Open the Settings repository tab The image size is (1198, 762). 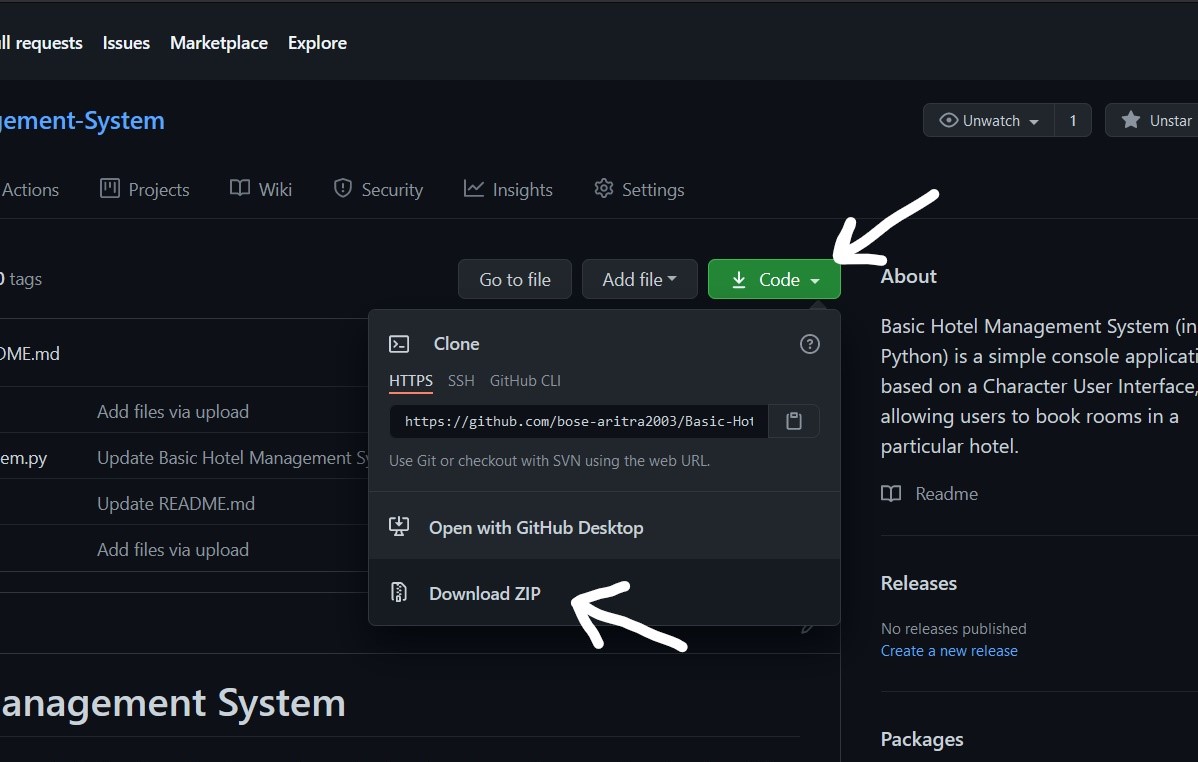click(639, 190)
